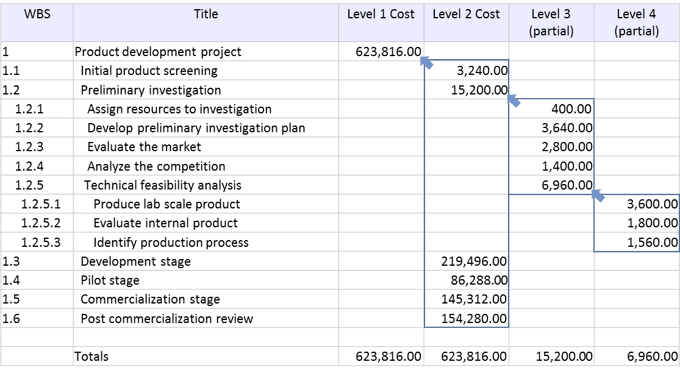680x373 pixels.
Task: Click the Development stage cell
Action: [x=206, y=262]
